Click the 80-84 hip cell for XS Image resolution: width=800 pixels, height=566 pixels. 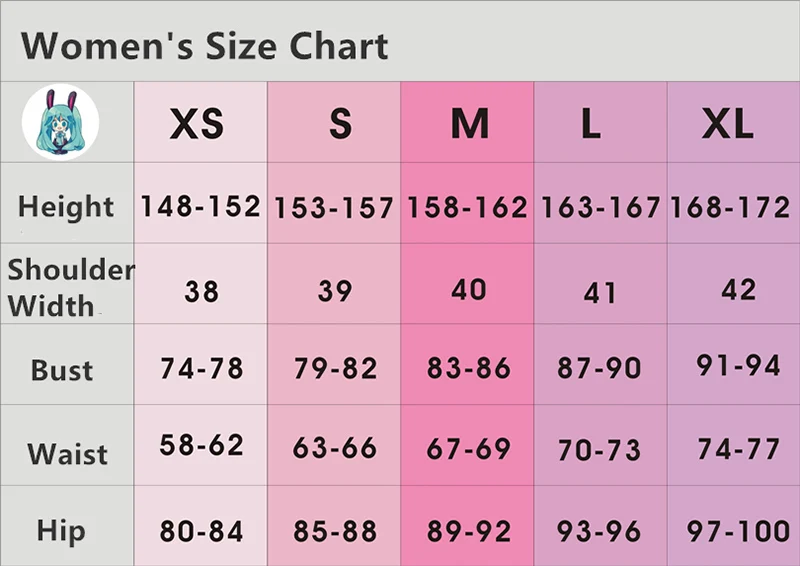coord(201,531)
